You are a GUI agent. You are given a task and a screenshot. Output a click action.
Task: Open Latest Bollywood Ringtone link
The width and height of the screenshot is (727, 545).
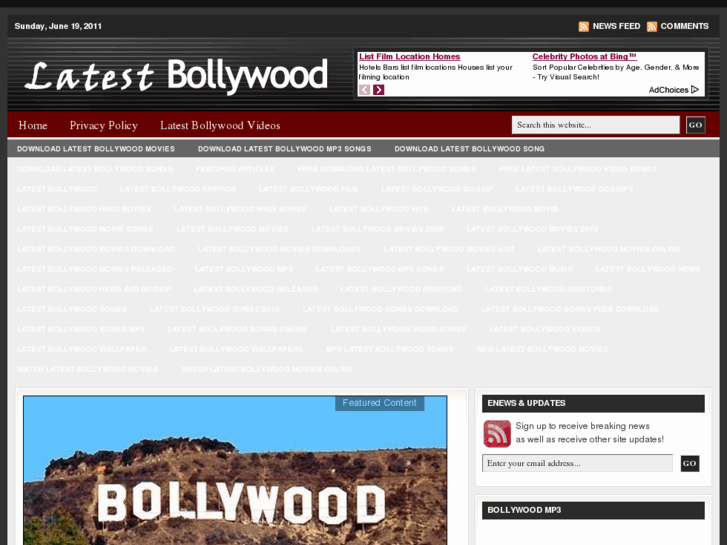(401, 289)
